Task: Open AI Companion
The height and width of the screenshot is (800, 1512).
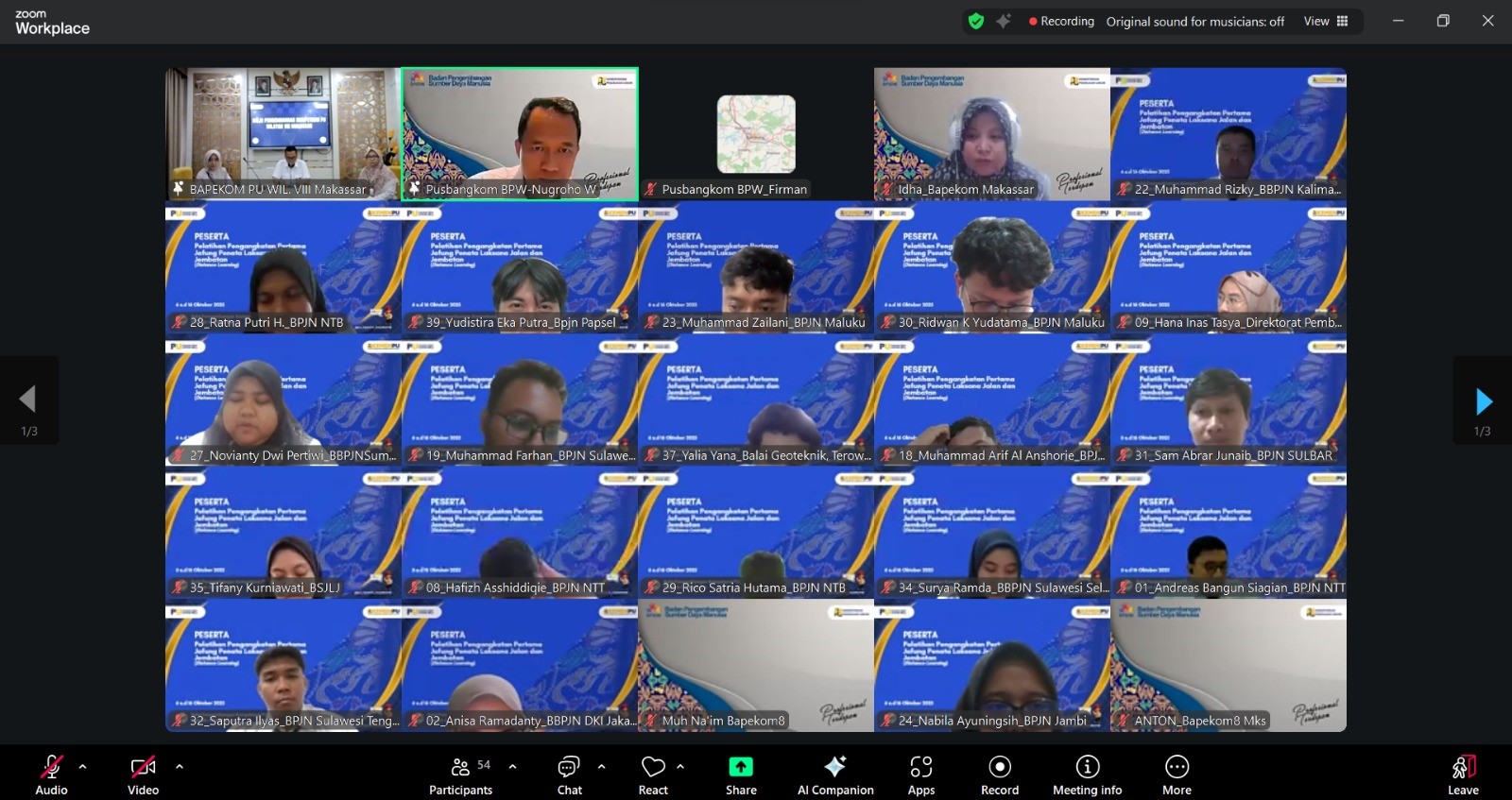Action: pos(835,774)
